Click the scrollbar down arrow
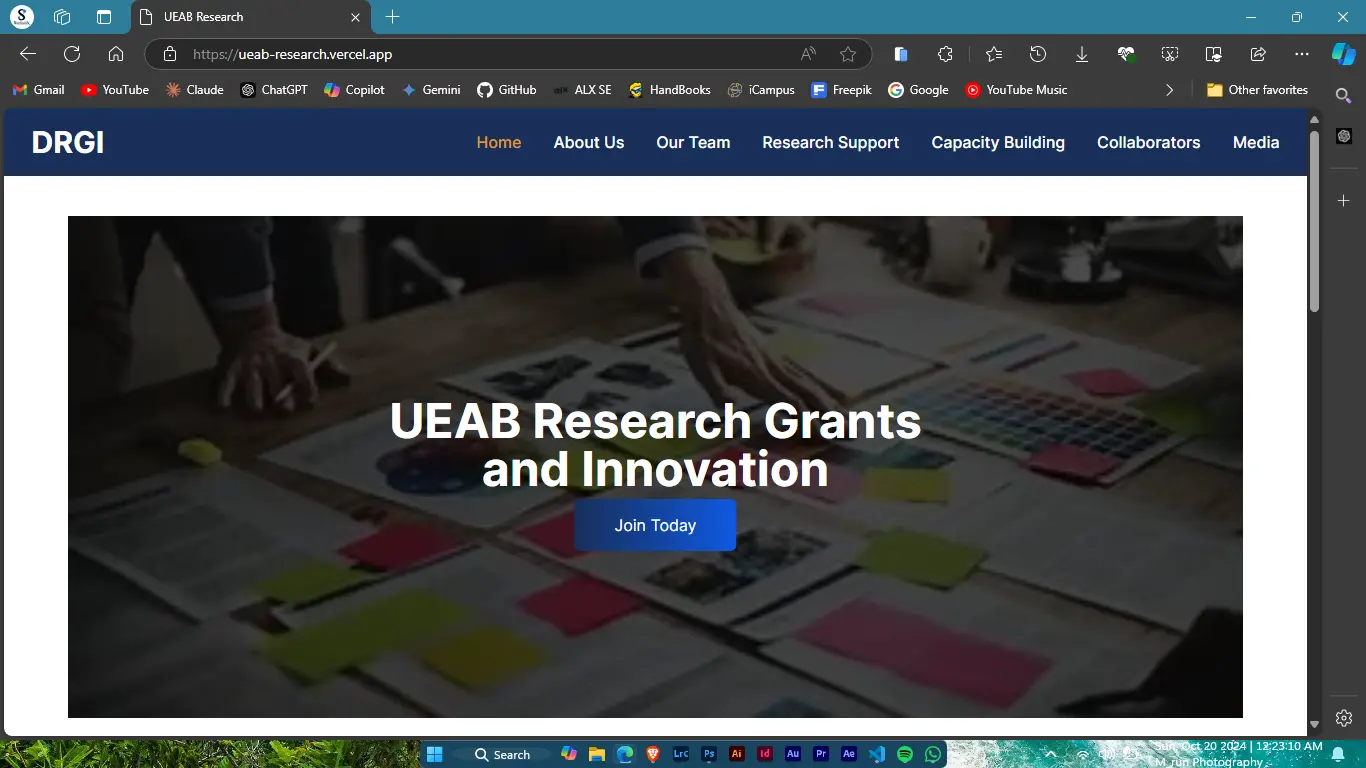 (1315, 725)
